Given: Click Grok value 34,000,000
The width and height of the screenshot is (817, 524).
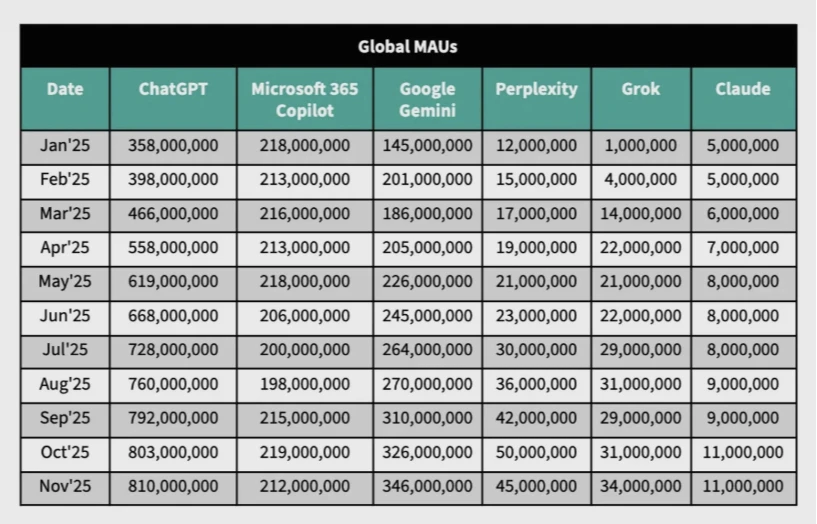Looking at the screenshot, I should point(640,486).
